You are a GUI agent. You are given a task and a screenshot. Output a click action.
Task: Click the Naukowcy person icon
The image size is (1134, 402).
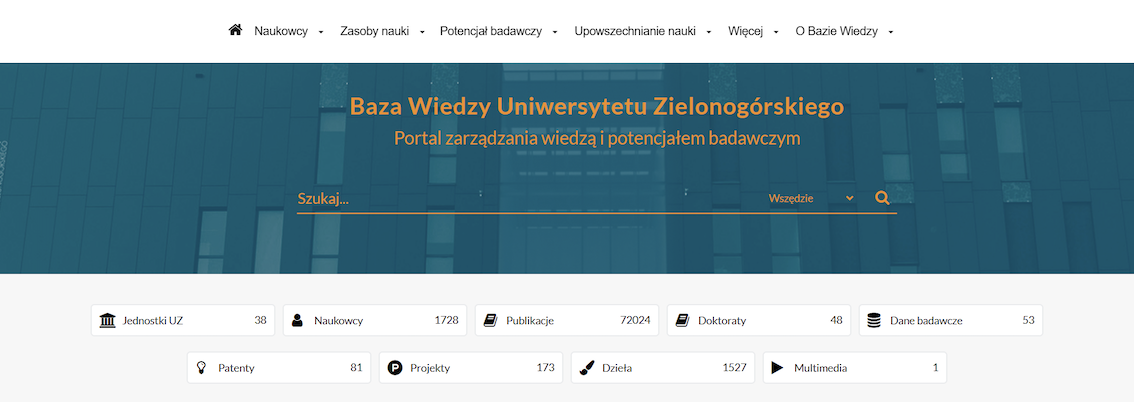297,320
